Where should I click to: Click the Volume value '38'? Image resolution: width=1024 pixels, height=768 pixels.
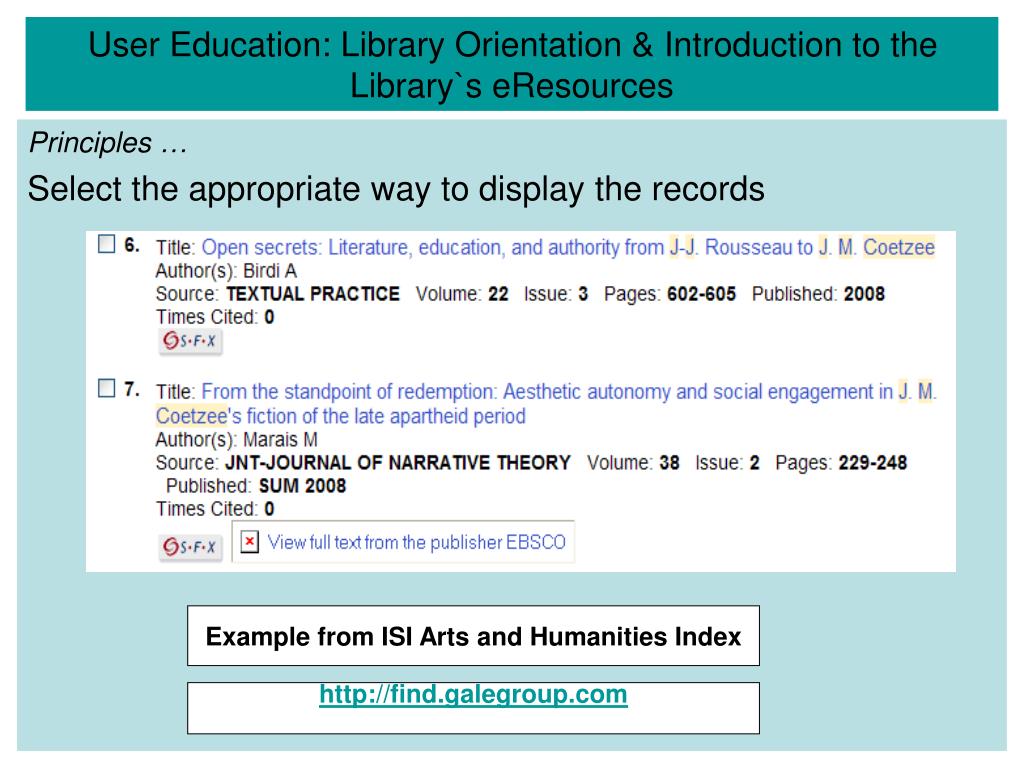coord(669,462)
